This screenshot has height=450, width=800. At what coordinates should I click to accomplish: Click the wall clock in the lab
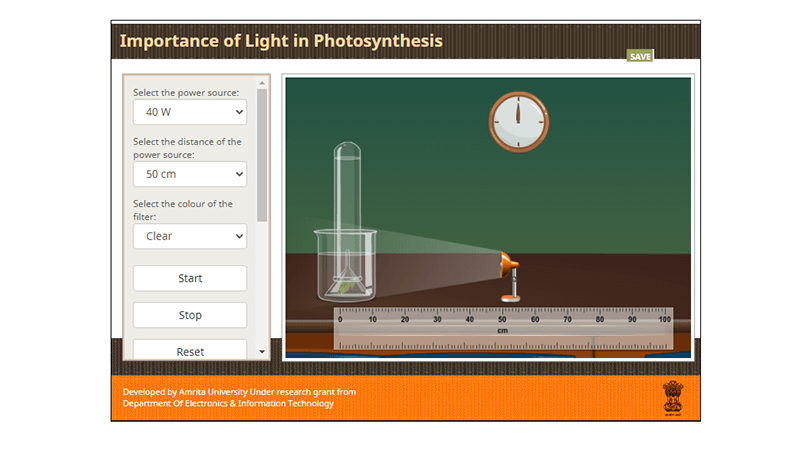point(518,122)
